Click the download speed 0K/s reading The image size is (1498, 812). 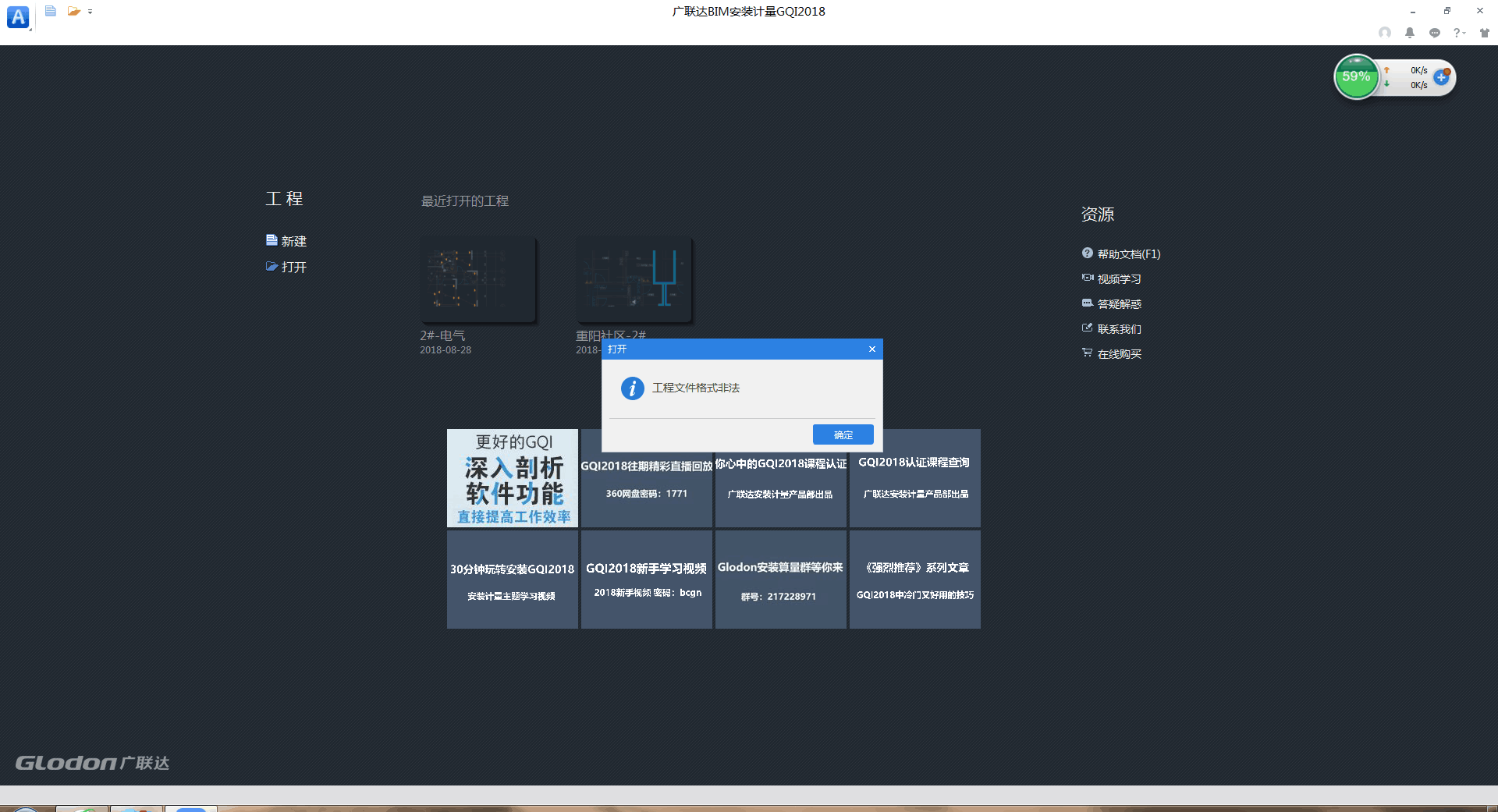coord(1418,85)
